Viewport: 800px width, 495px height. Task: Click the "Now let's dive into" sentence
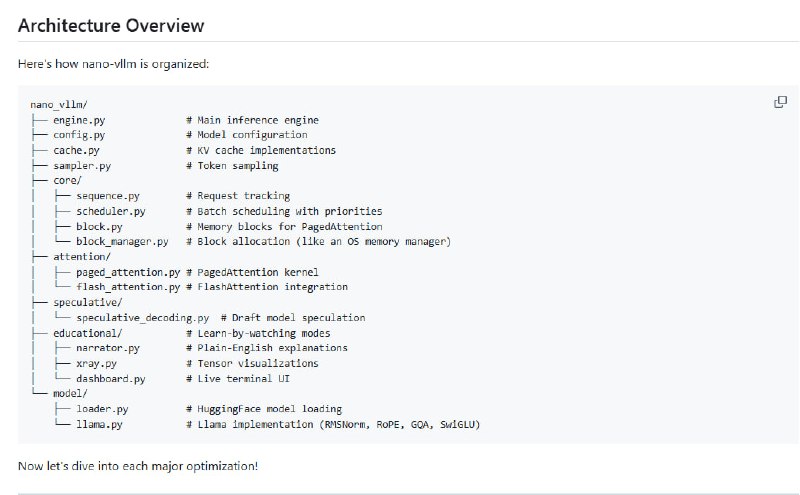(138, 467)
